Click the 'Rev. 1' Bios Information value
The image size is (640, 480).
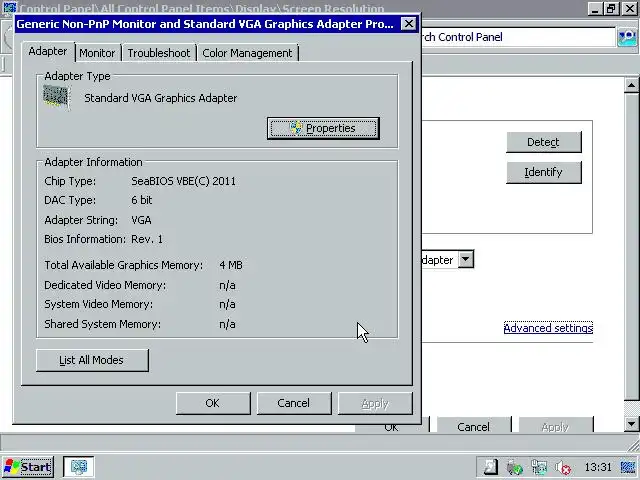click(x=147, y=239)
